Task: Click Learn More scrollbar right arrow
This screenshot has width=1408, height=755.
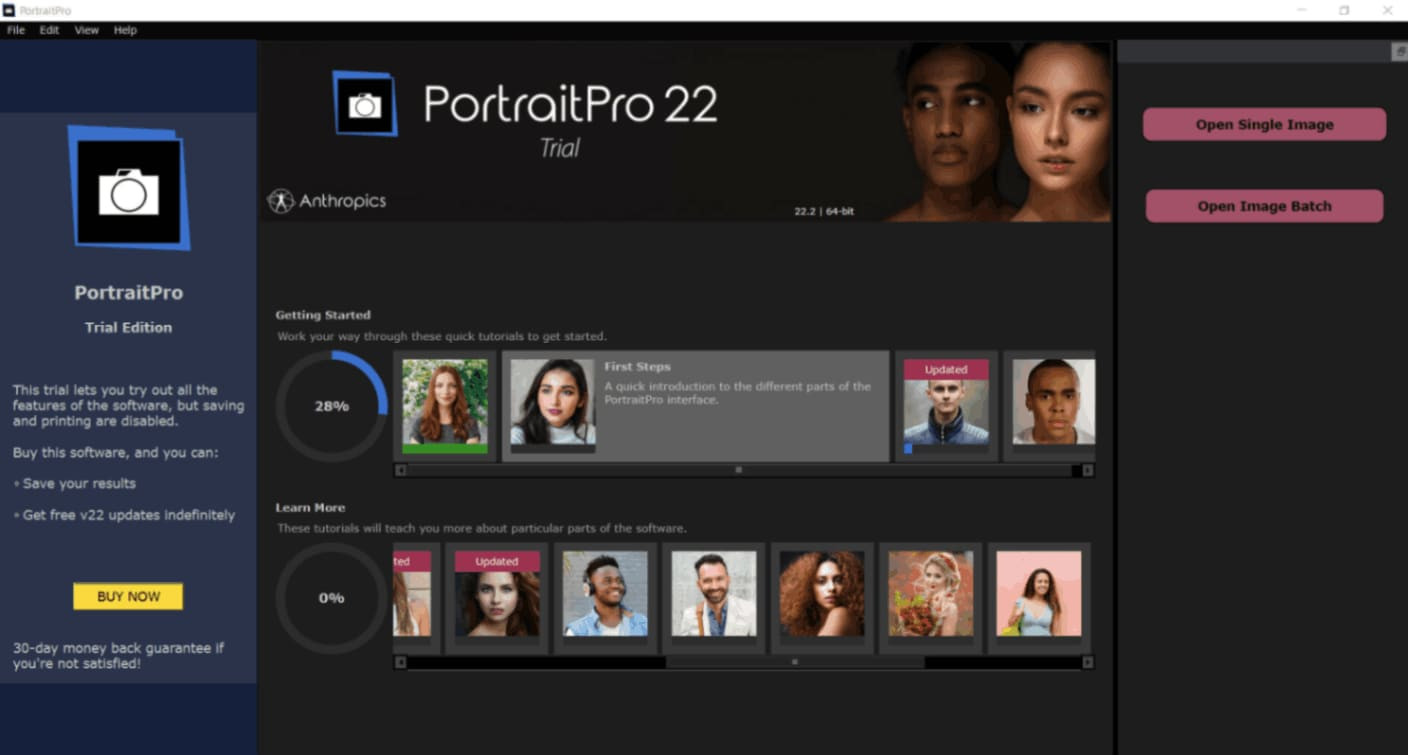Action: pos(1088,662)
